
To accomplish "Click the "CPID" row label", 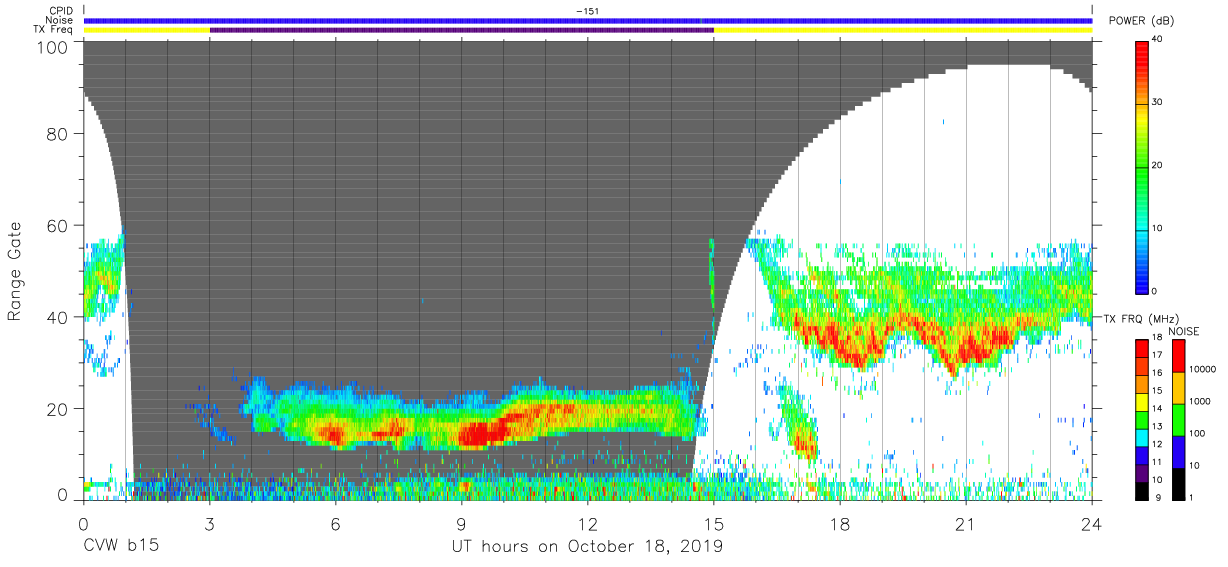I will (61, 11).
